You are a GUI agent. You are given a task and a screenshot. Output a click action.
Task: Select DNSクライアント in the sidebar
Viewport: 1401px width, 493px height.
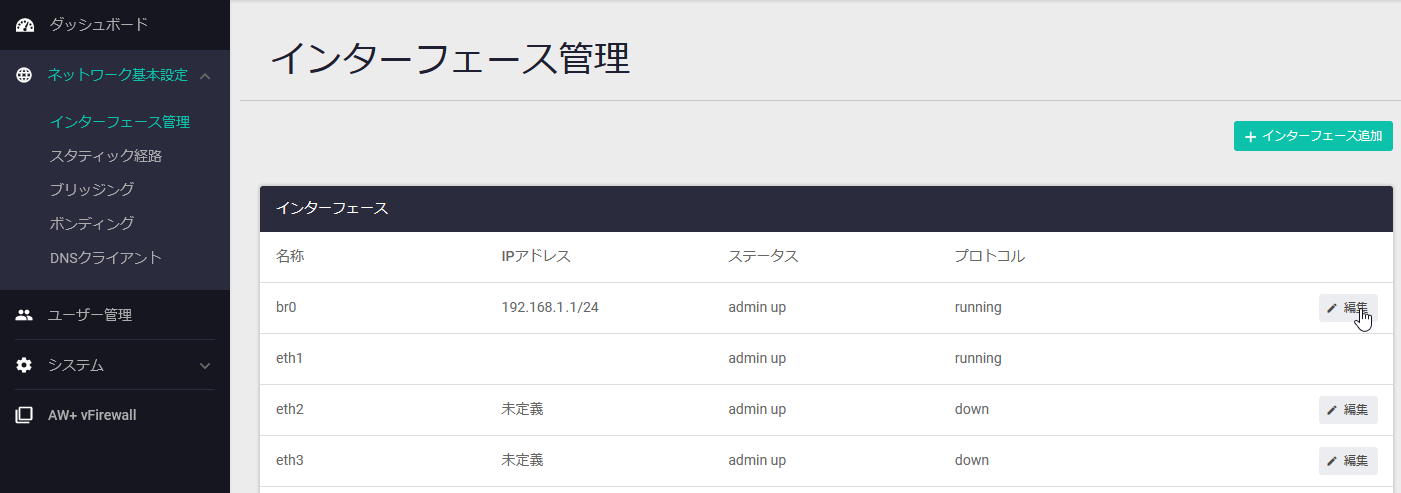[106, 257]
